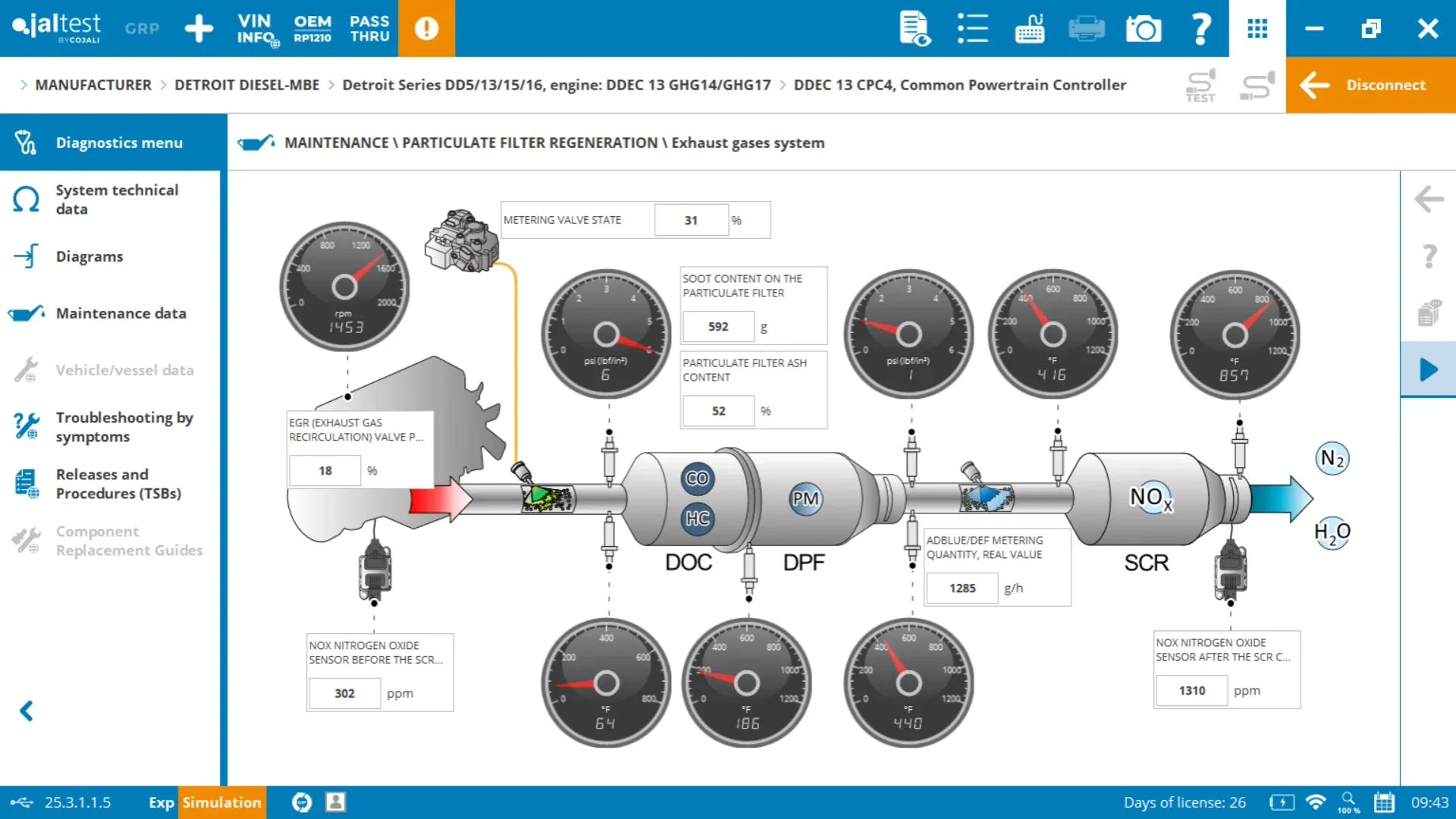Open Releases and Procedures (TSBs)
The height and width of the screenshot is (819, 1456).
tap(110, 484)
